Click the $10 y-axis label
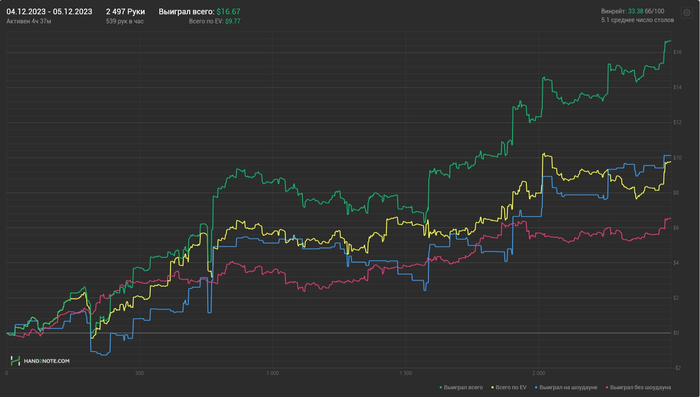Image resolution: width=700 pixels, height=397 pixels. [677, 158]
